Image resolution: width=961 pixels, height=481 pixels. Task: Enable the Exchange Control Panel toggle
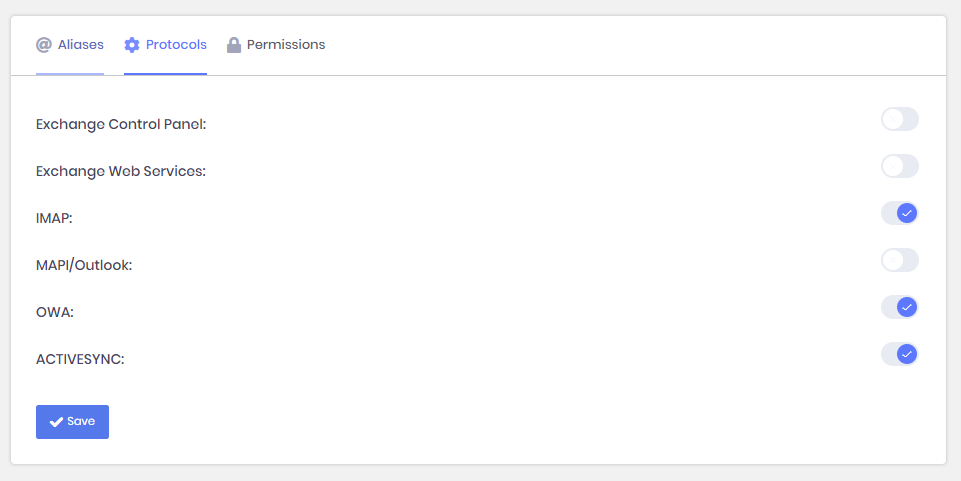pyautogui.click(x=899, y=120)
